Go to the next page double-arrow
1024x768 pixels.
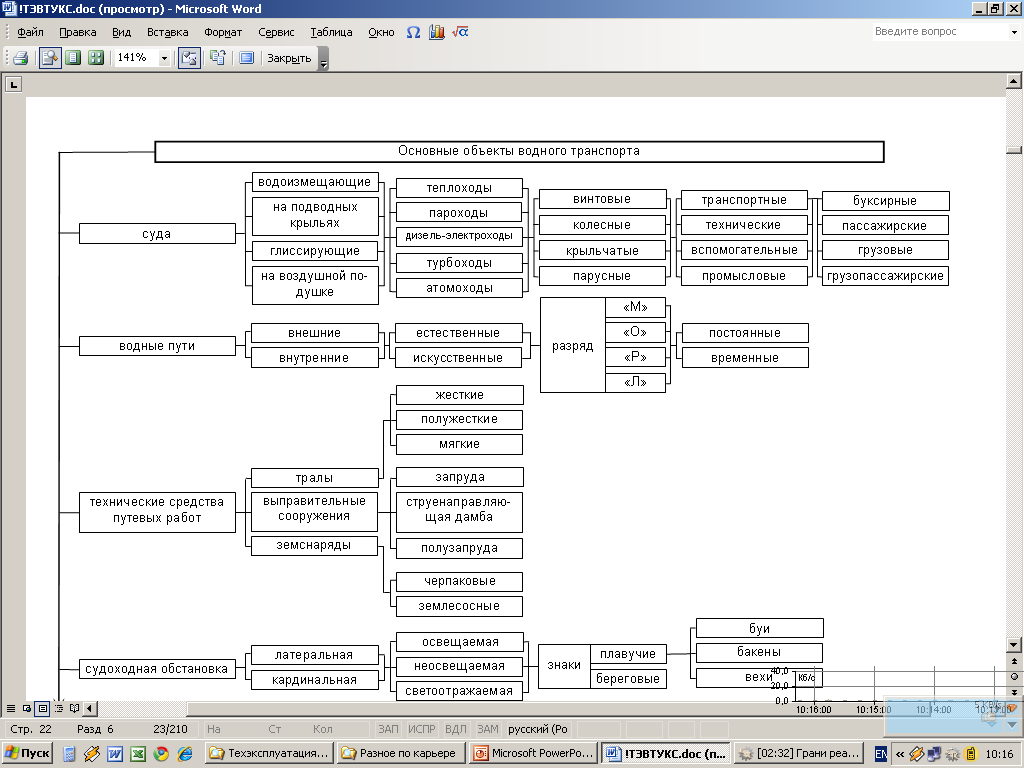pos(1014,692)
